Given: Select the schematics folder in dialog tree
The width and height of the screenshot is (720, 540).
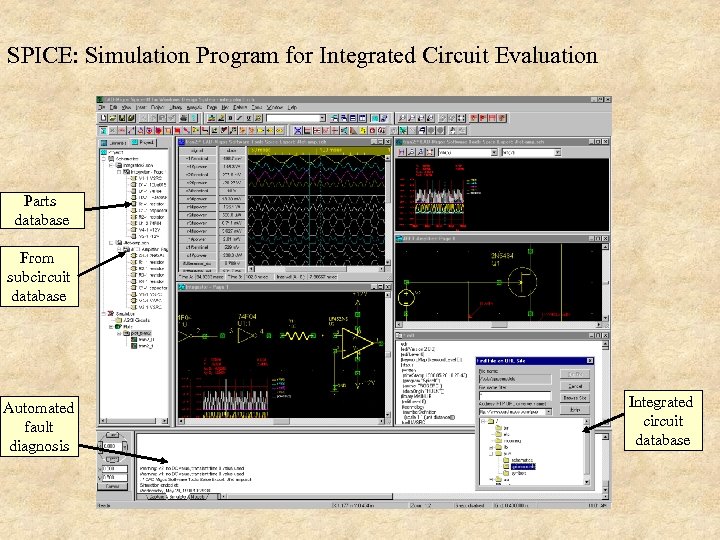Looking at the screenshot, I should tap(517, 460).
